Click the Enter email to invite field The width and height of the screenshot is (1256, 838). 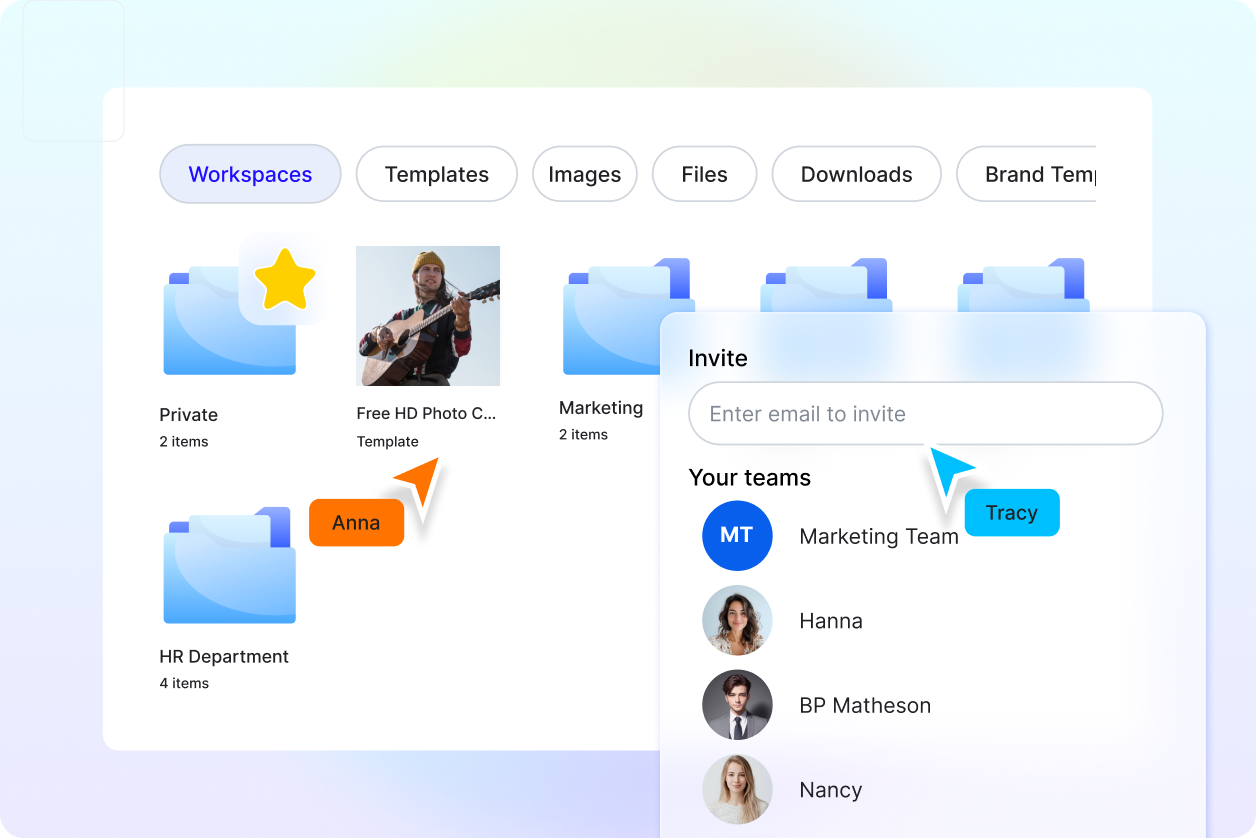[925, 413]
